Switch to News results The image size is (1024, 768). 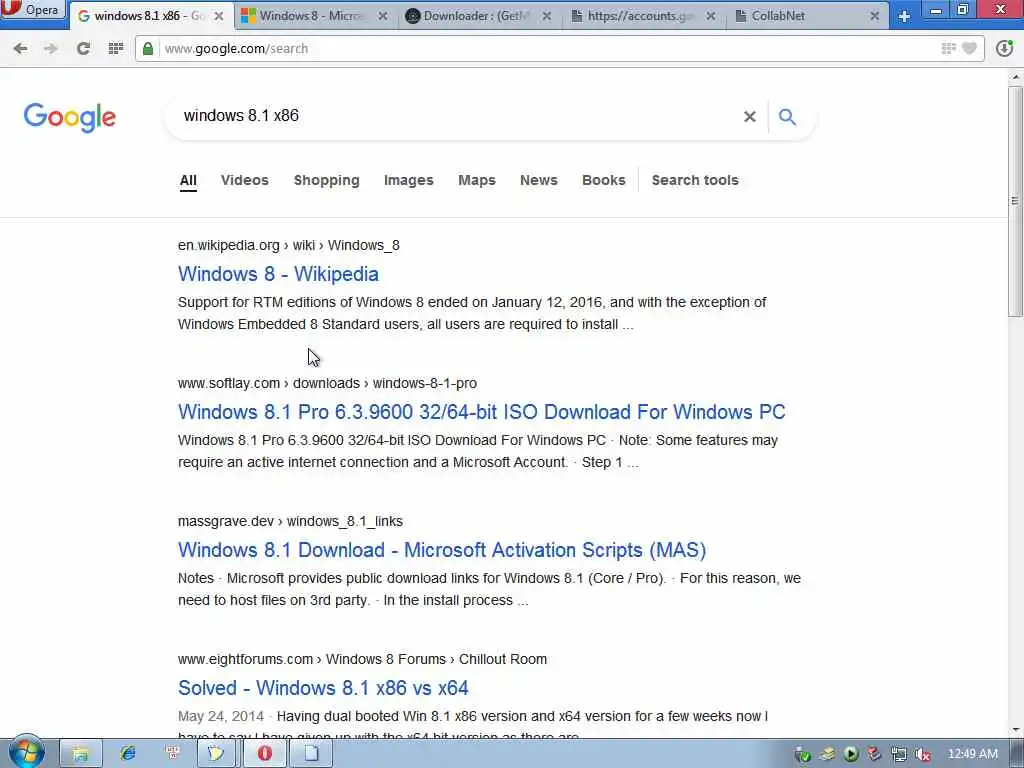[x=539, y=180]
